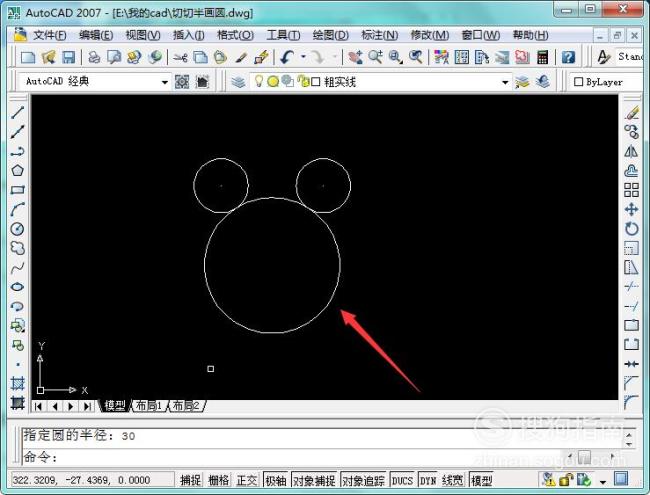Open the 标注(N) menu
The width and height of the screenshot is (650, 495).
(379, 35)
